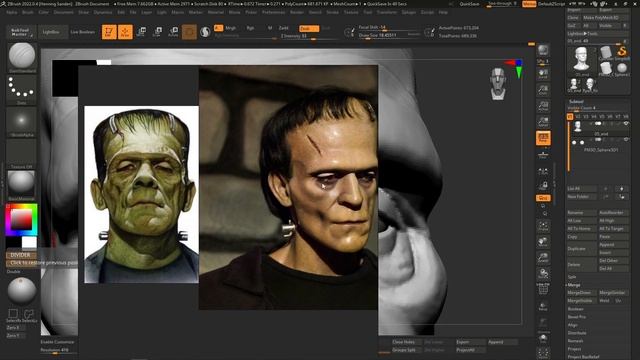Expand the Bevel Pro section
The width and height of the screenshot is (640, 360).
[x=577, y=317]
